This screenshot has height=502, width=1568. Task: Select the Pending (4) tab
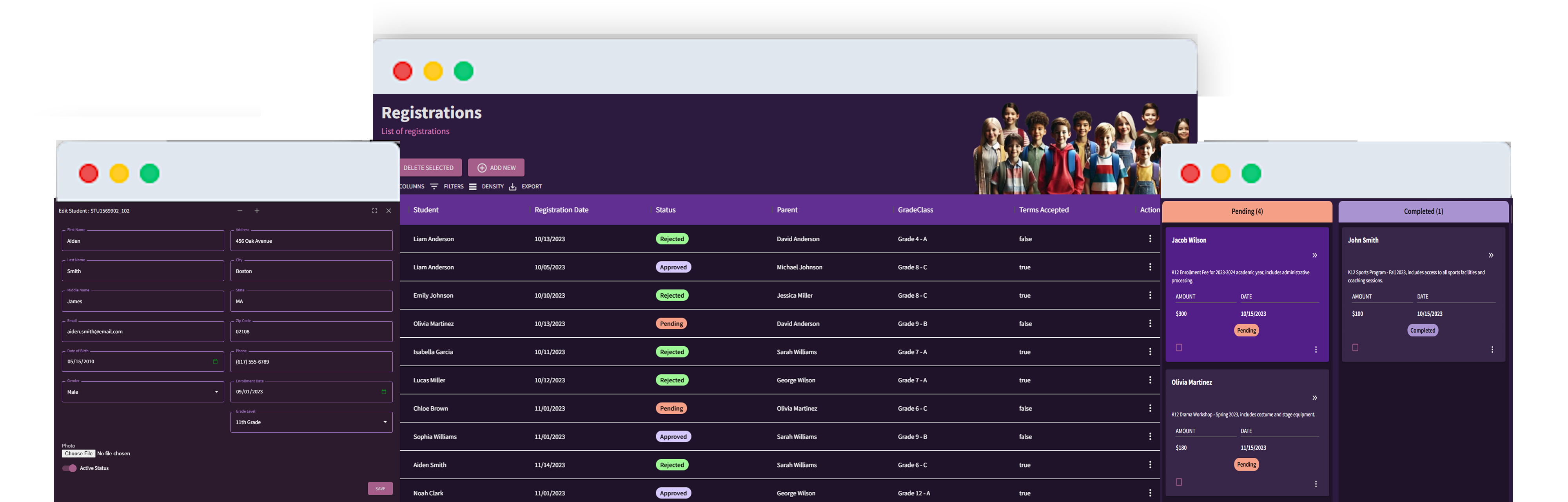click(x=1247, y=211)
